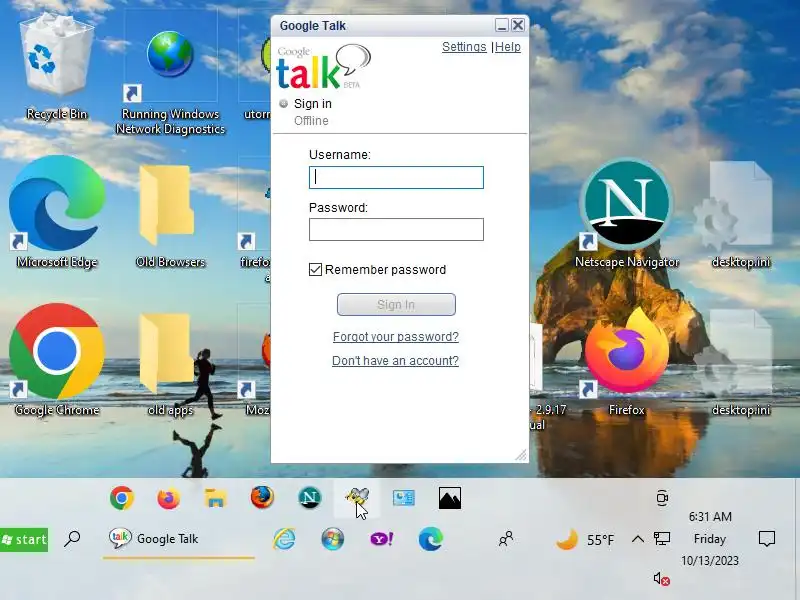Open Google Talk Settings
The width and height of the screenshot is (800, 600).
point(464,47)
